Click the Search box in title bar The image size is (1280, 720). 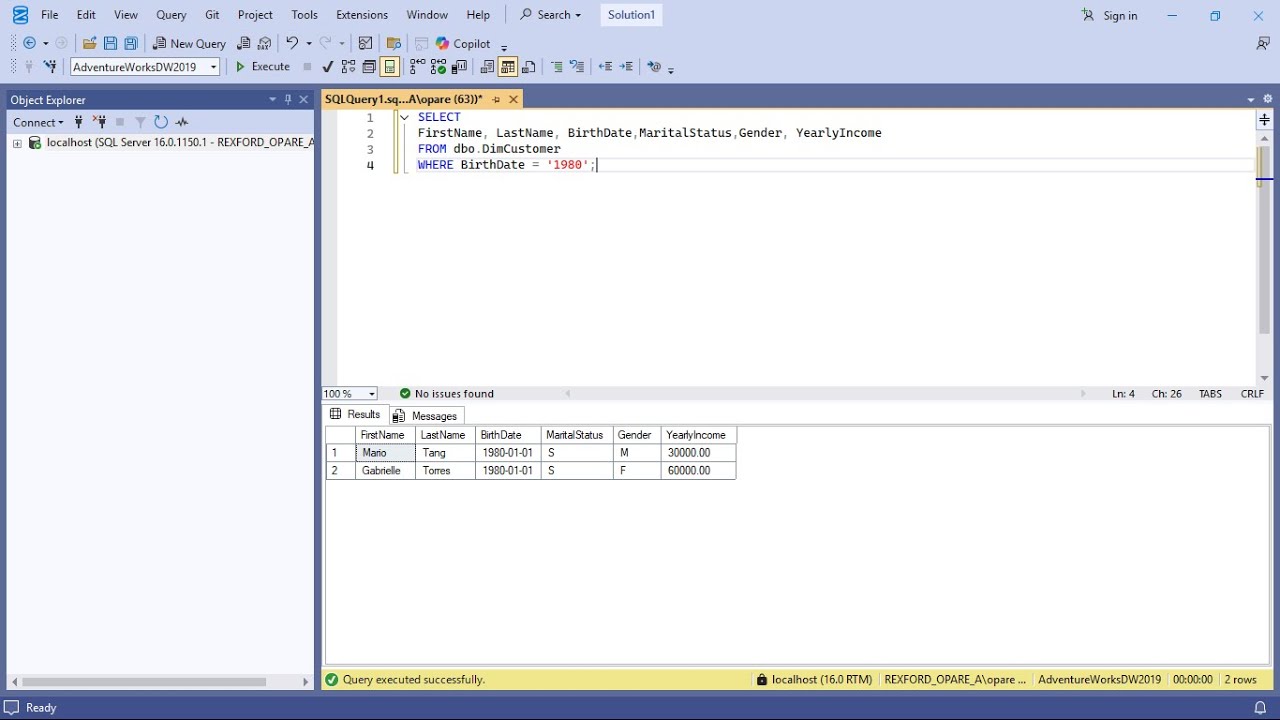coord(550,15)
